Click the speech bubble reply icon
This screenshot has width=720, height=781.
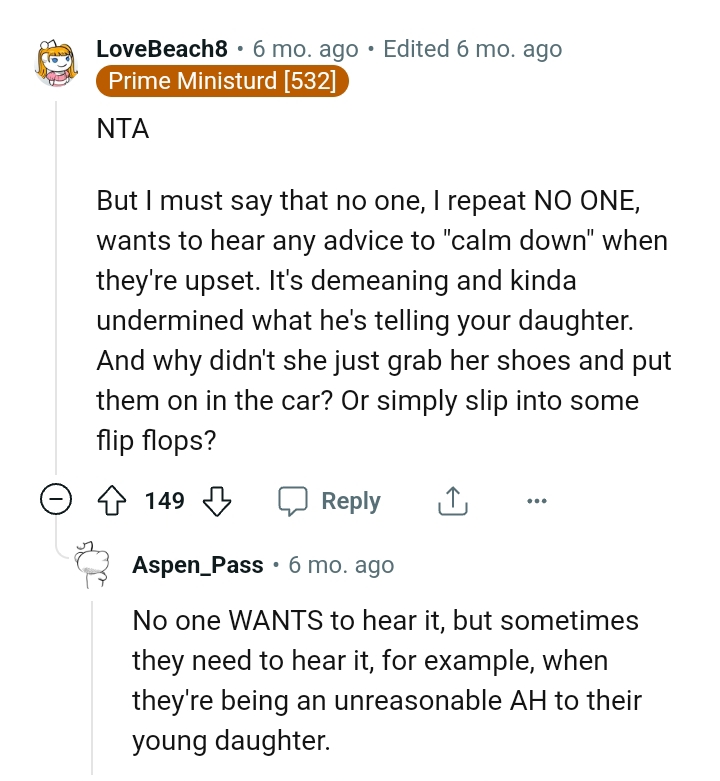[x=293, y=501]
